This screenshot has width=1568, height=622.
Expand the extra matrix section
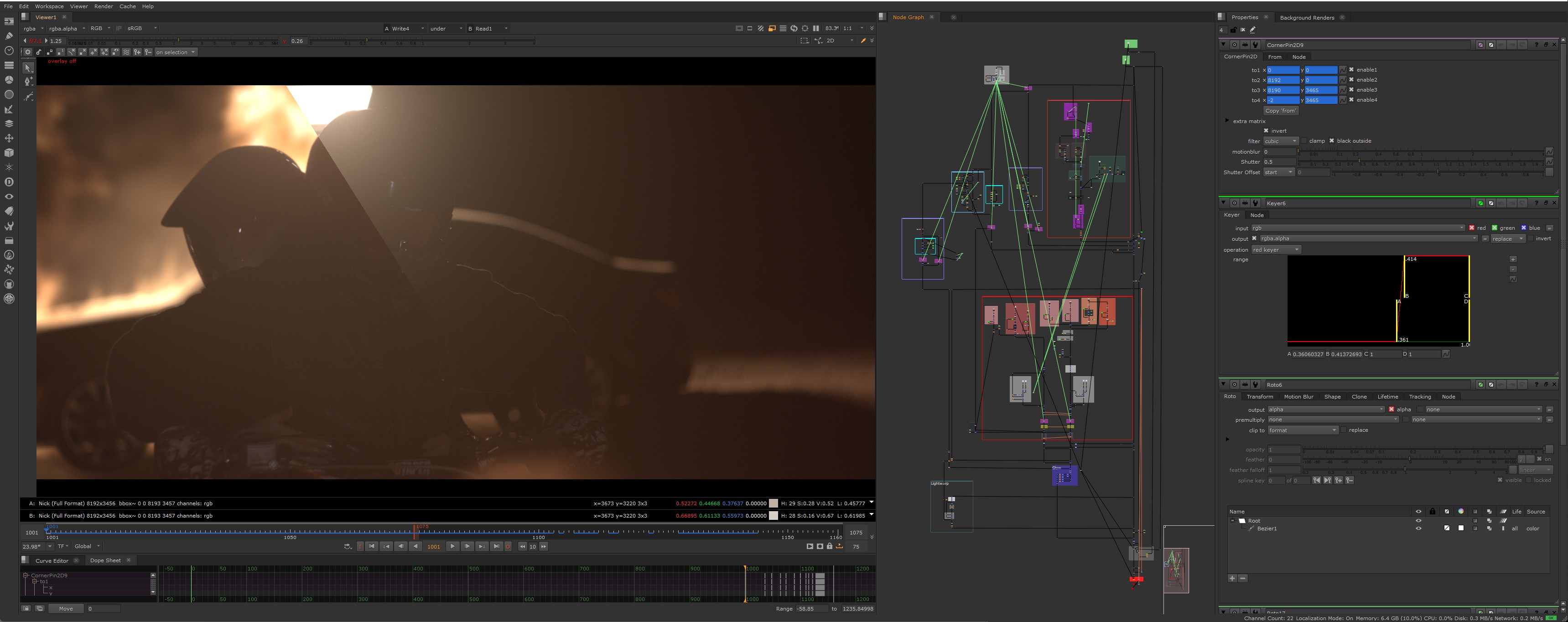point(1226,121)
